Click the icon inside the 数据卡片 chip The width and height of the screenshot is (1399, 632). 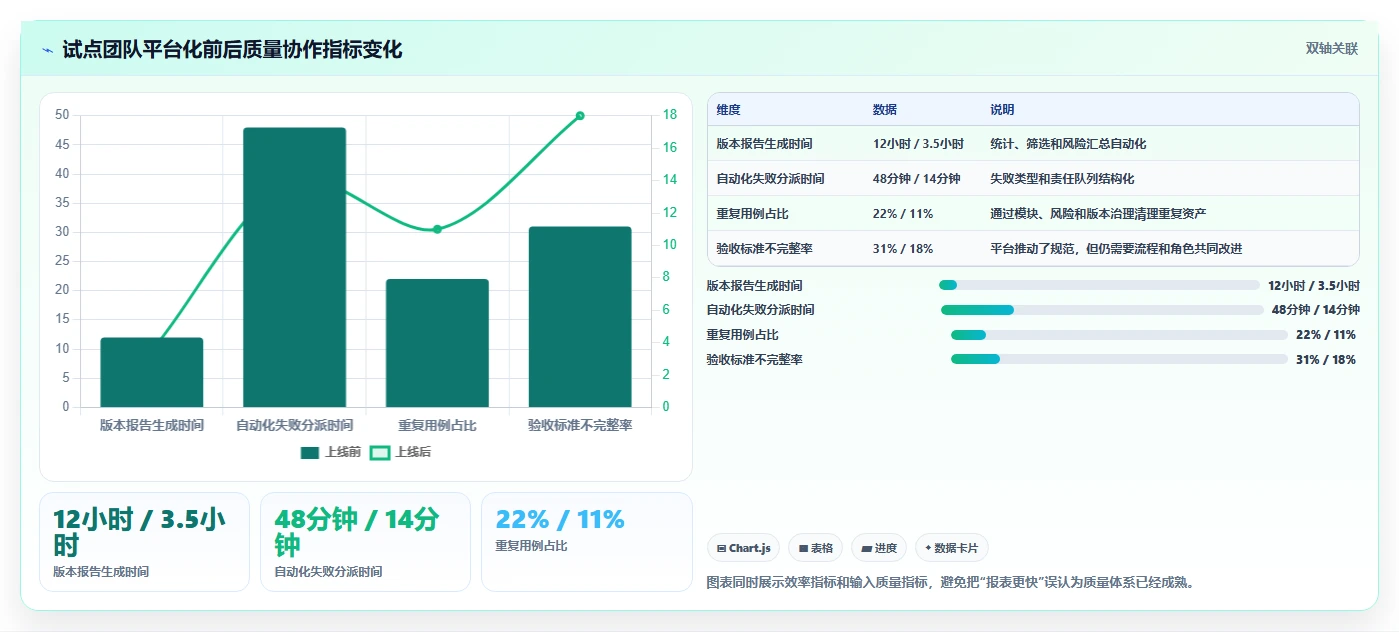(x=928, y=549)
